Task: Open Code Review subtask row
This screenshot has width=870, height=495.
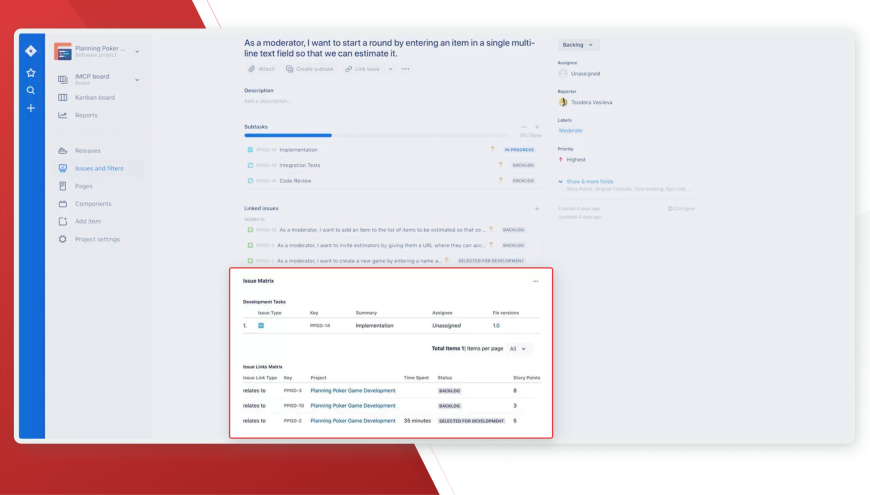Action: click(x=391, y=181)
